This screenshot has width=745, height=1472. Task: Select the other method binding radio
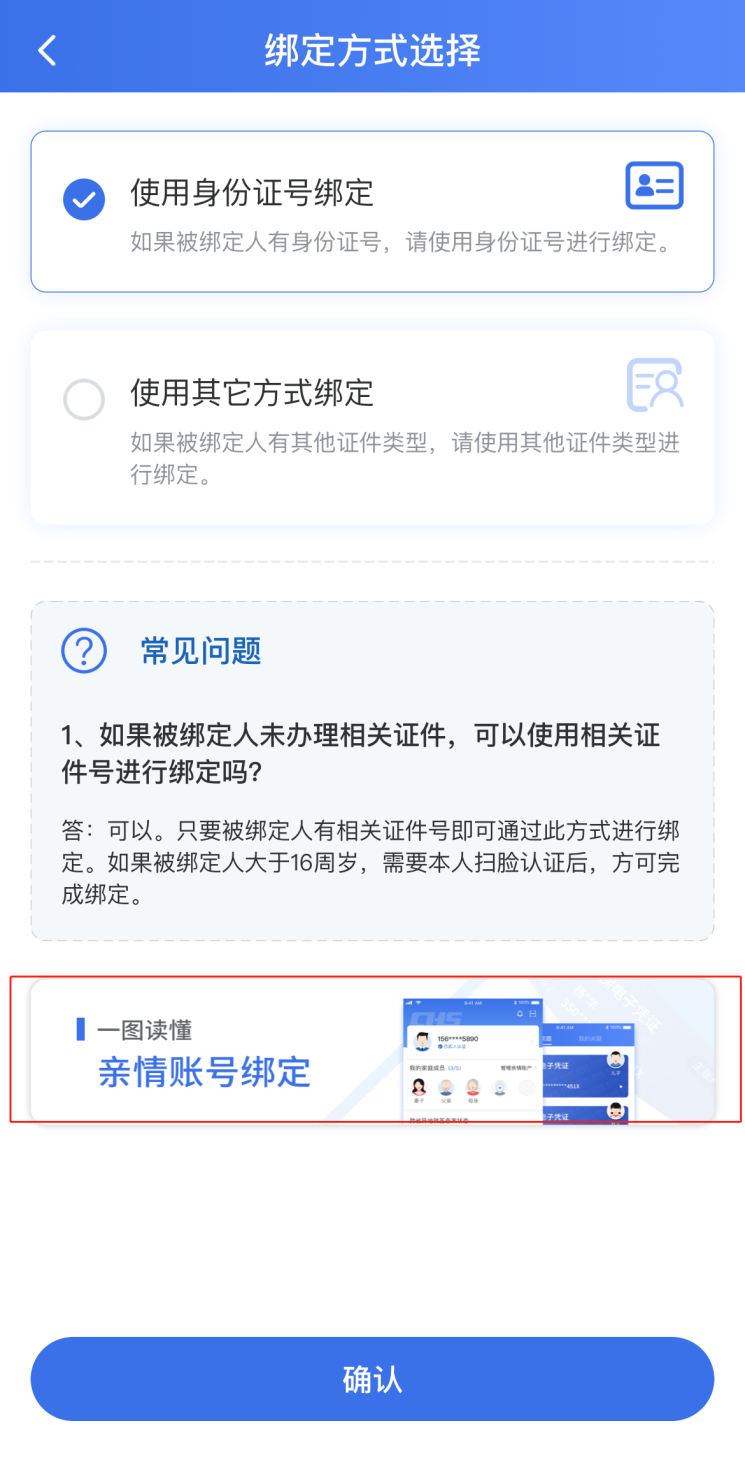84,400
